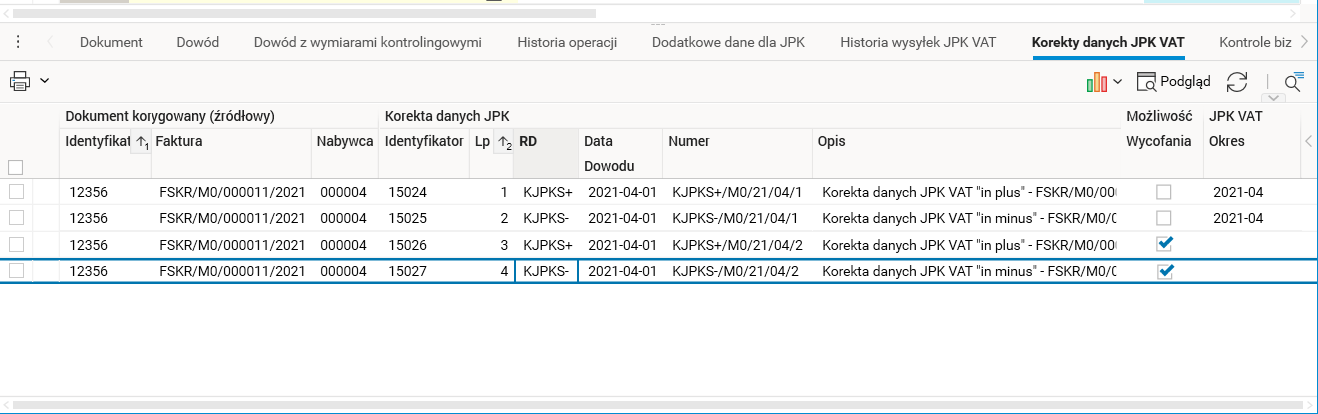Image resolution: width=1318 pixels, height=414 pixels.
Task: Open the chart analysis bar icon
Action: (x=1097, y=82)
